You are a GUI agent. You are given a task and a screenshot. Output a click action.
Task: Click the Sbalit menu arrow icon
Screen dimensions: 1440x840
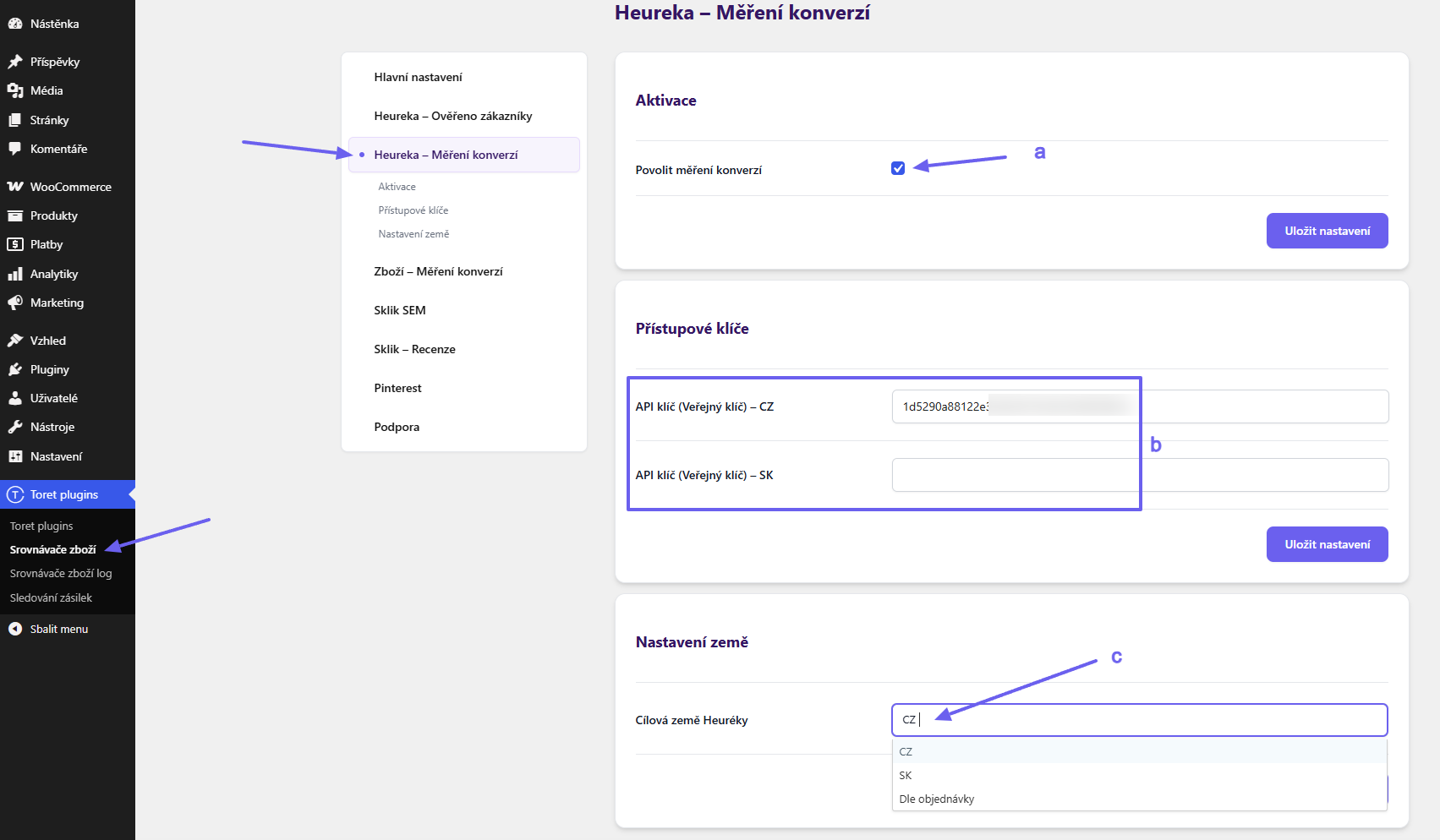click(x=15, y=629)
